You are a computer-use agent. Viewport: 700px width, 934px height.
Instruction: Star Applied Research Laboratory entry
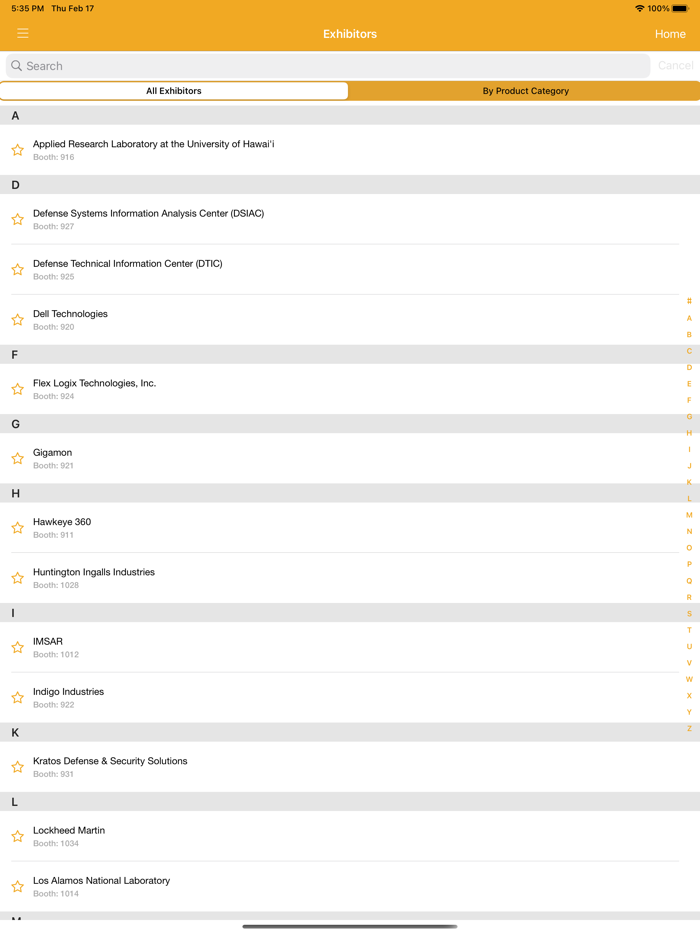[18, 150]
